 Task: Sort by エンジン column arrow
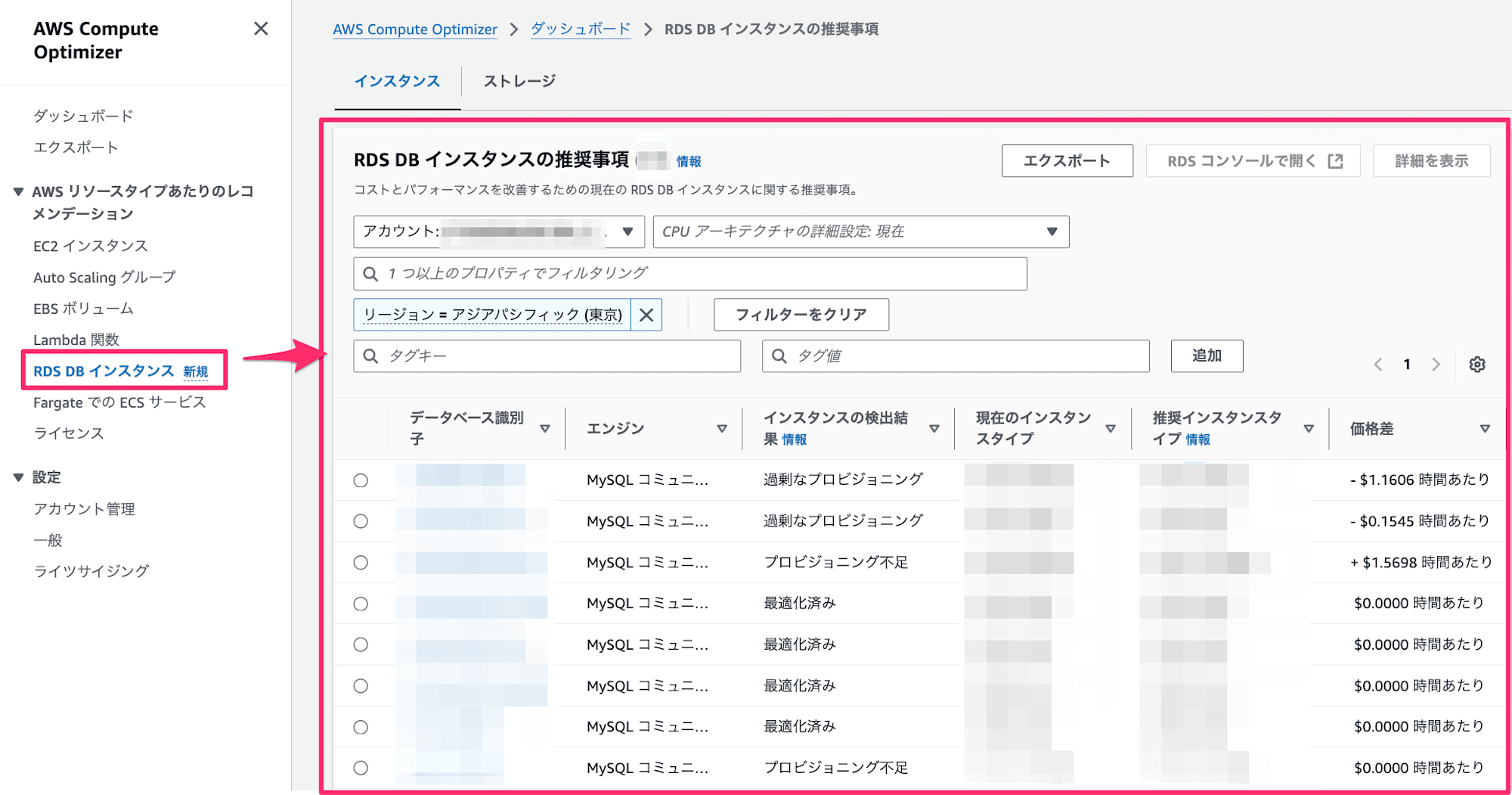coord(722,429)
